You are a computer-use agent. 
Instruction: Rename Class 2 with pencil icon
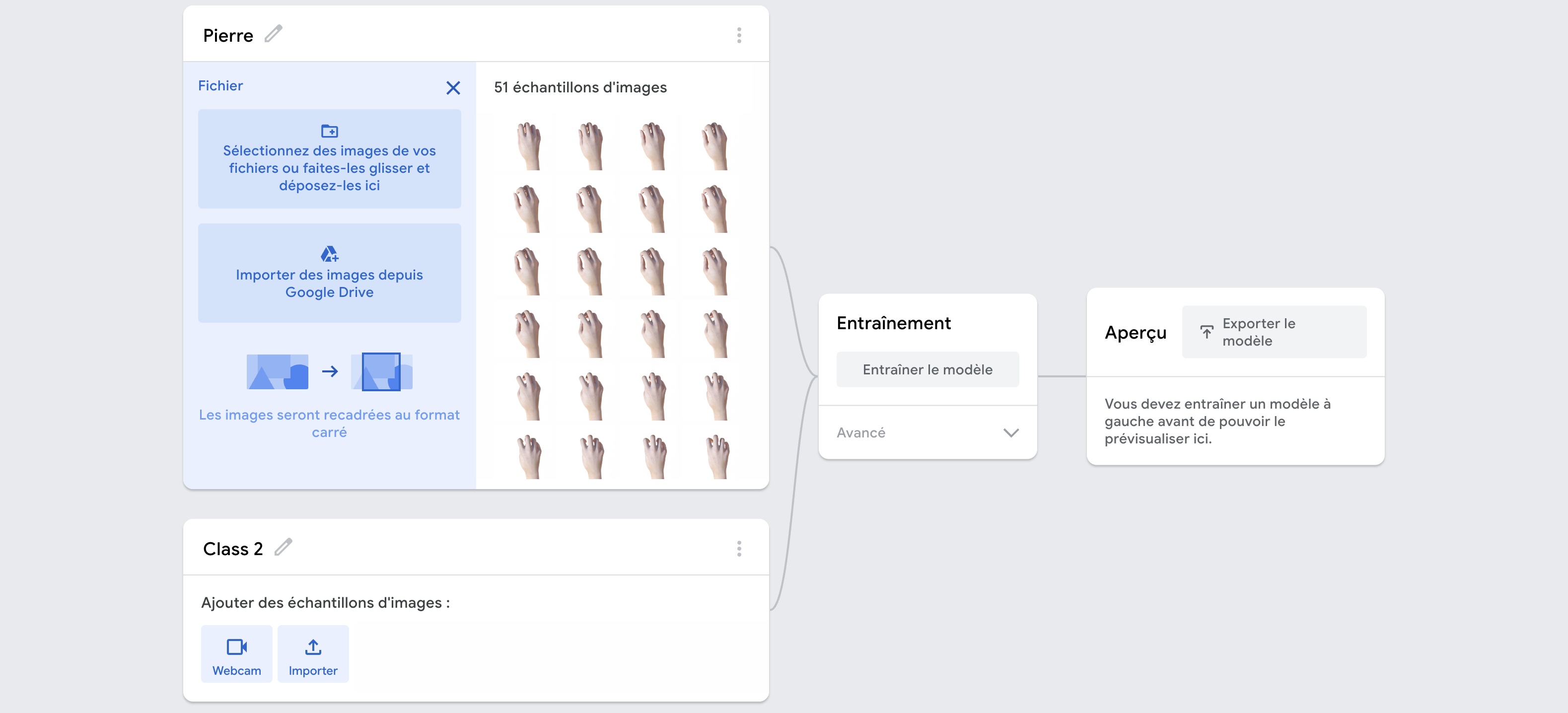283,547
